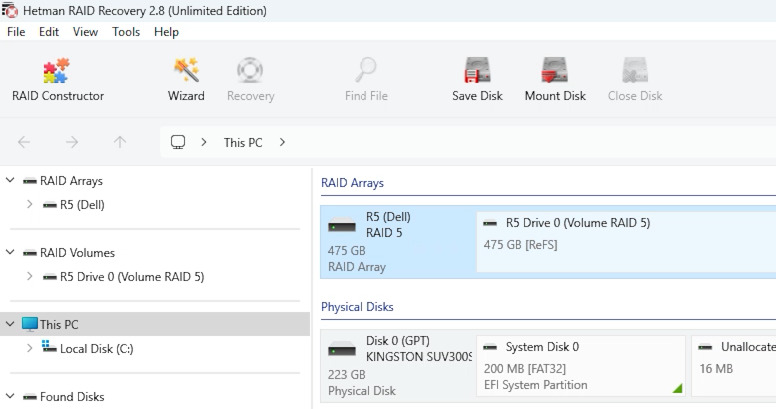Open the RAID Constructor tool
Viewport: 776px width, 409px height.
[57, 80]
